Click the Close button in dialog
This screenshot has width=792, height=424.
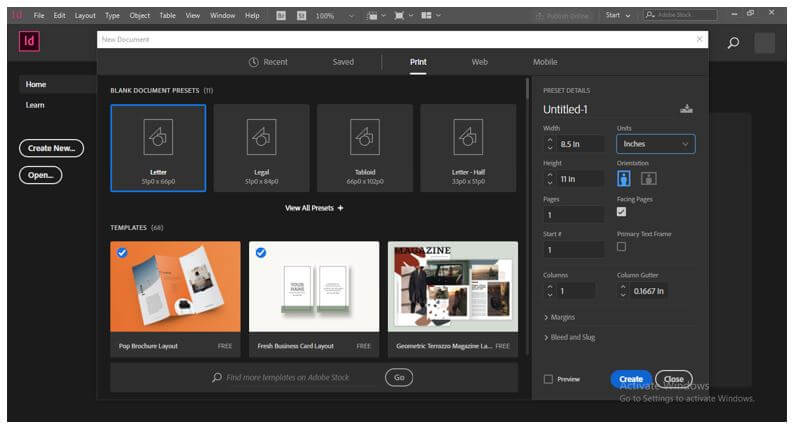coord(674,379)
